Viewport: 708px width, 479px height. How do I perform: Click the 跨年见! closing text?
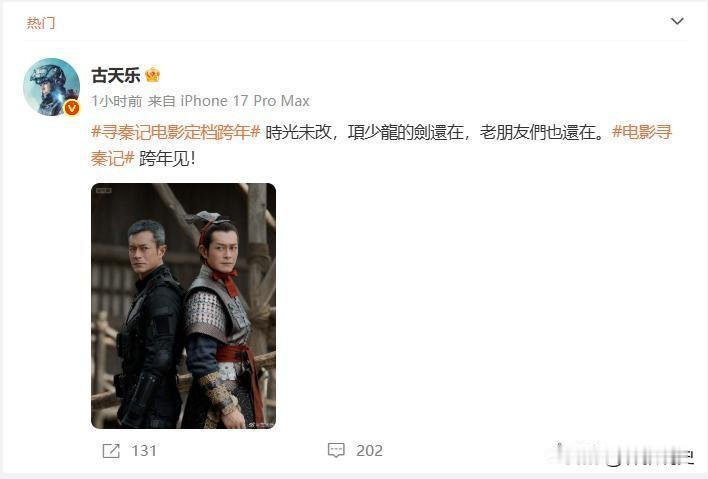[x=167, y=158]
